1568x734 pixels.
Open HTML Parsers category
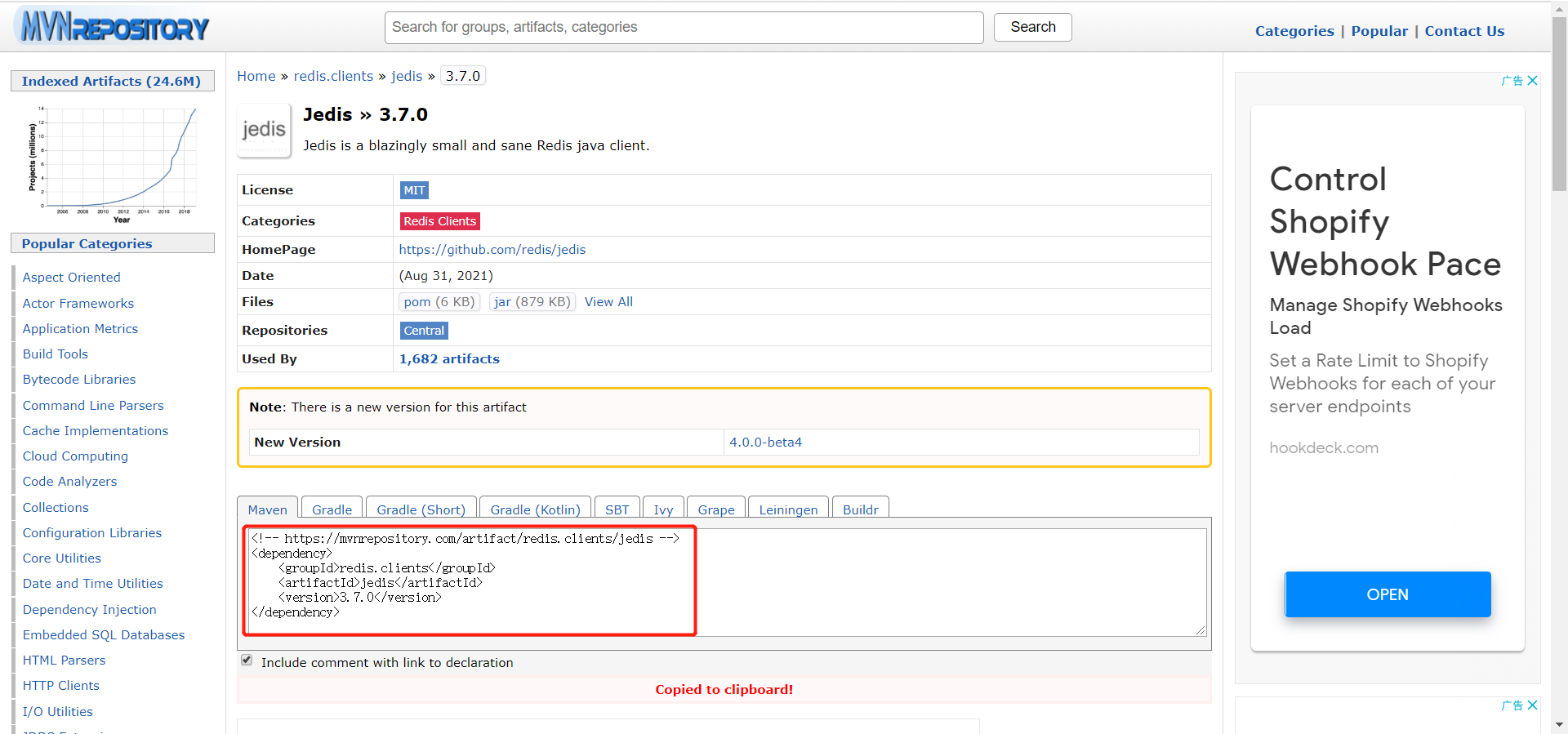[x=64, y=661]
